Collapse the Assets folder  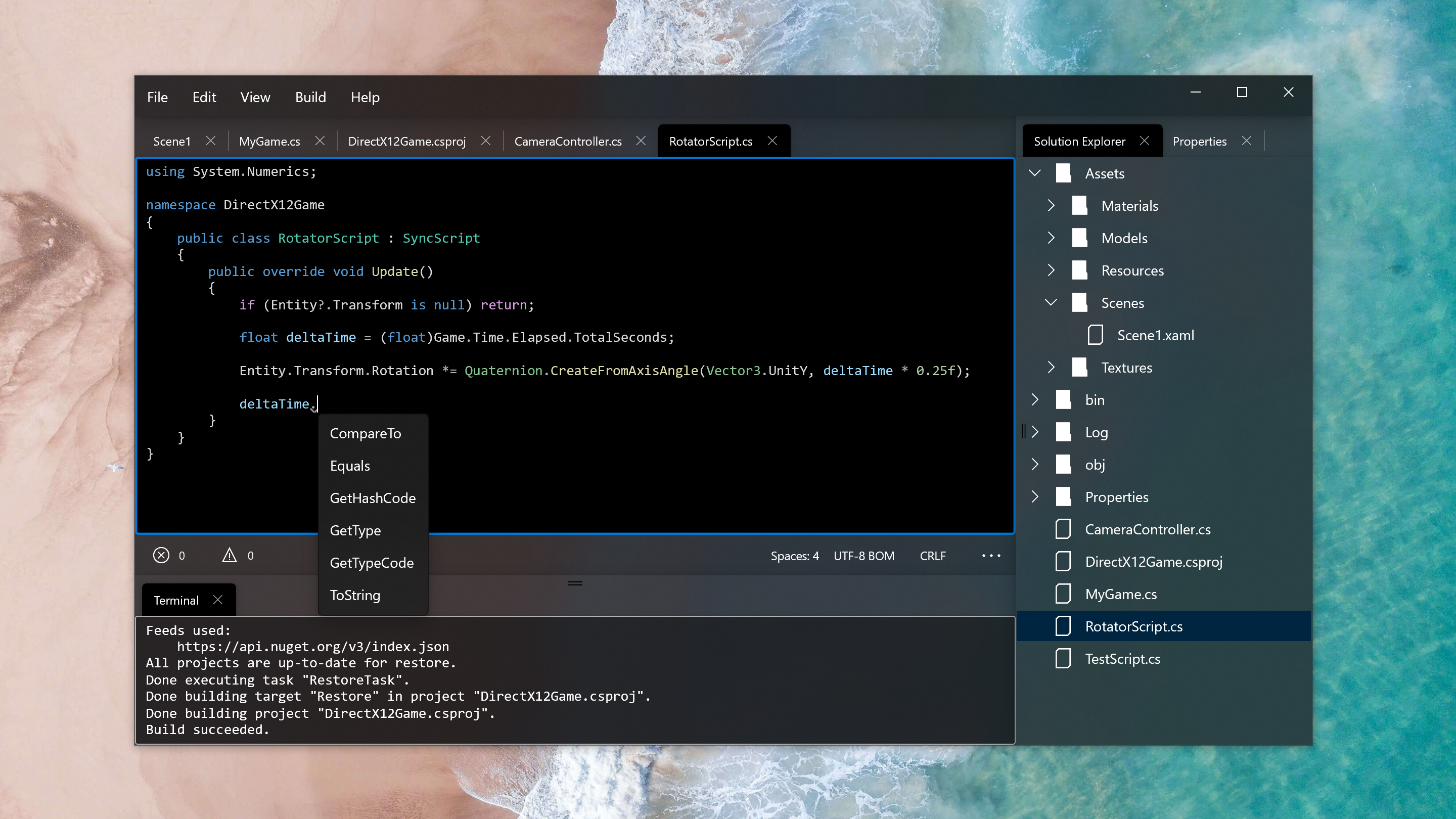point(1034,173)
